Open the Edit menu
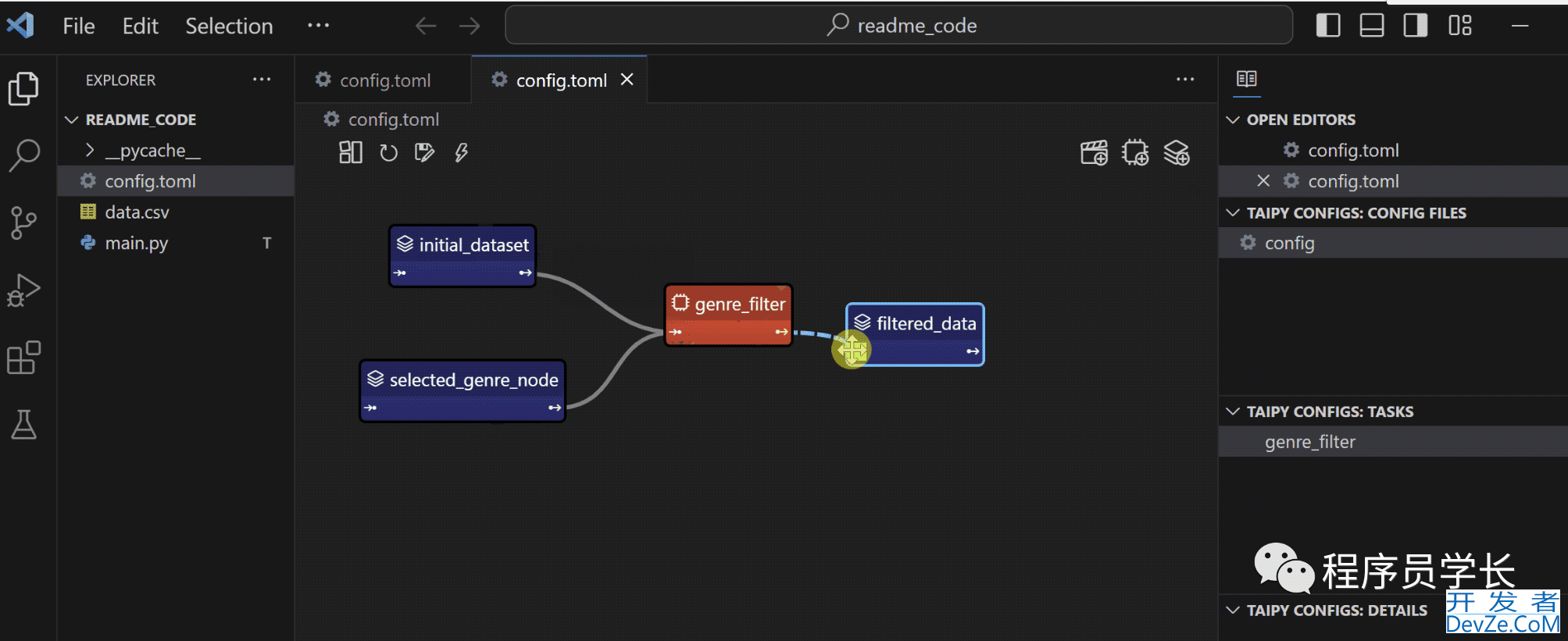Image resolution: width=1568 pixels, height=641 pixels. point(141,26)
